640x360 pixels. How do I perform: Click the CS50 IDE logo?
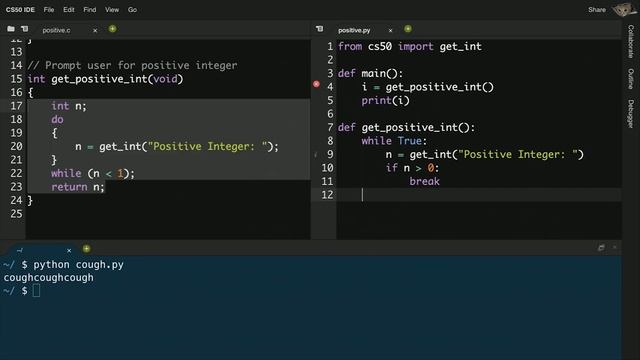(x=20, y=10)
